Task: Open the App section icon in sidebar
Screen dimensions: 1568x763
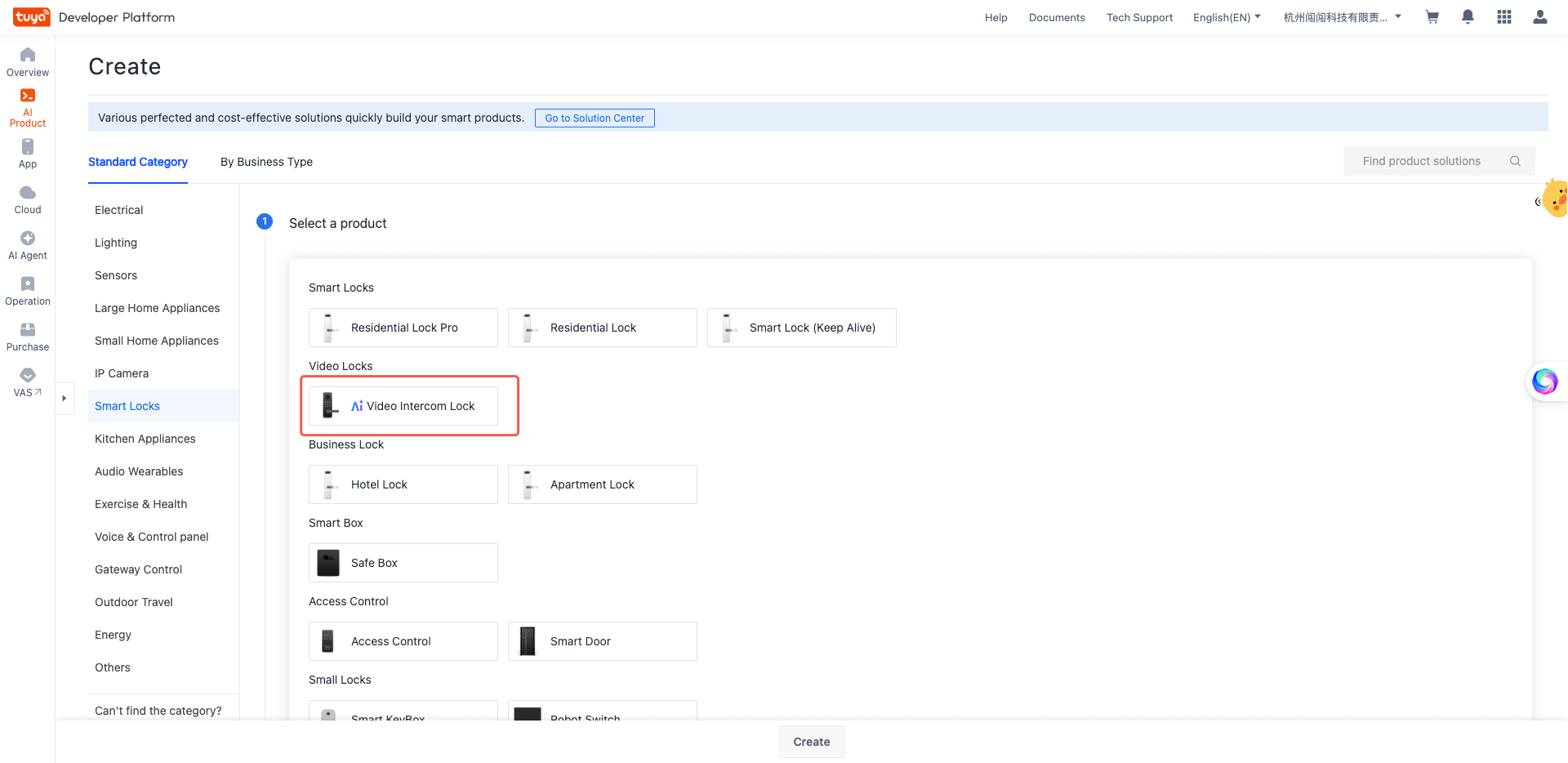Action: click(x=28, y=147)
